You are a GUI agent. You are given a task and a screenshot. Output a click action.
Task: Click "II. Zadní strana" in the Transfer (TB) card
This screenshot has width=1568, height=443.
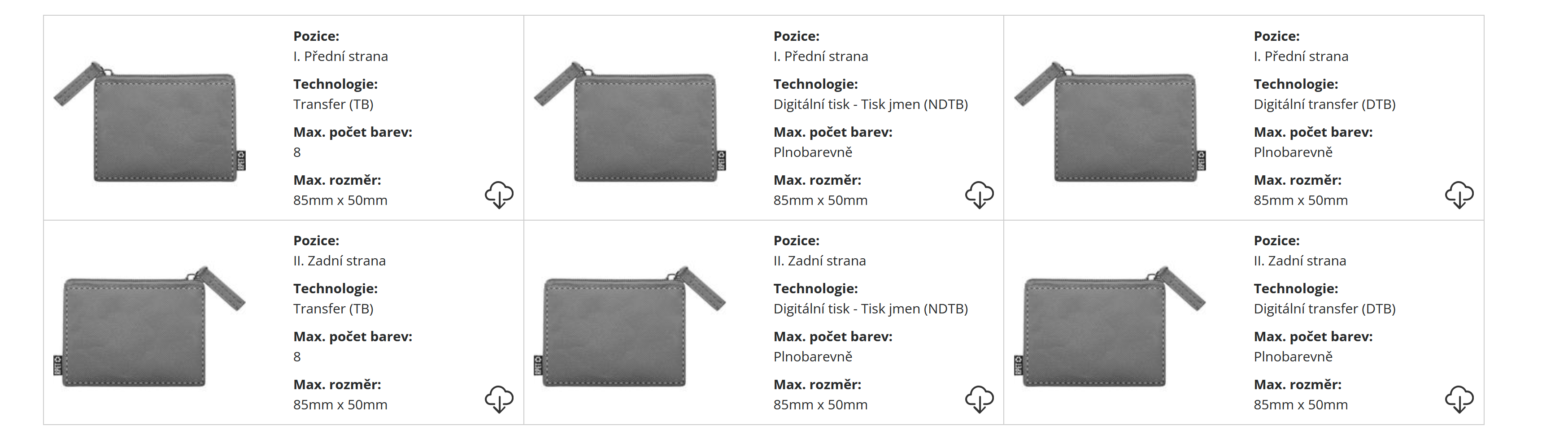(x=339, y=261)
